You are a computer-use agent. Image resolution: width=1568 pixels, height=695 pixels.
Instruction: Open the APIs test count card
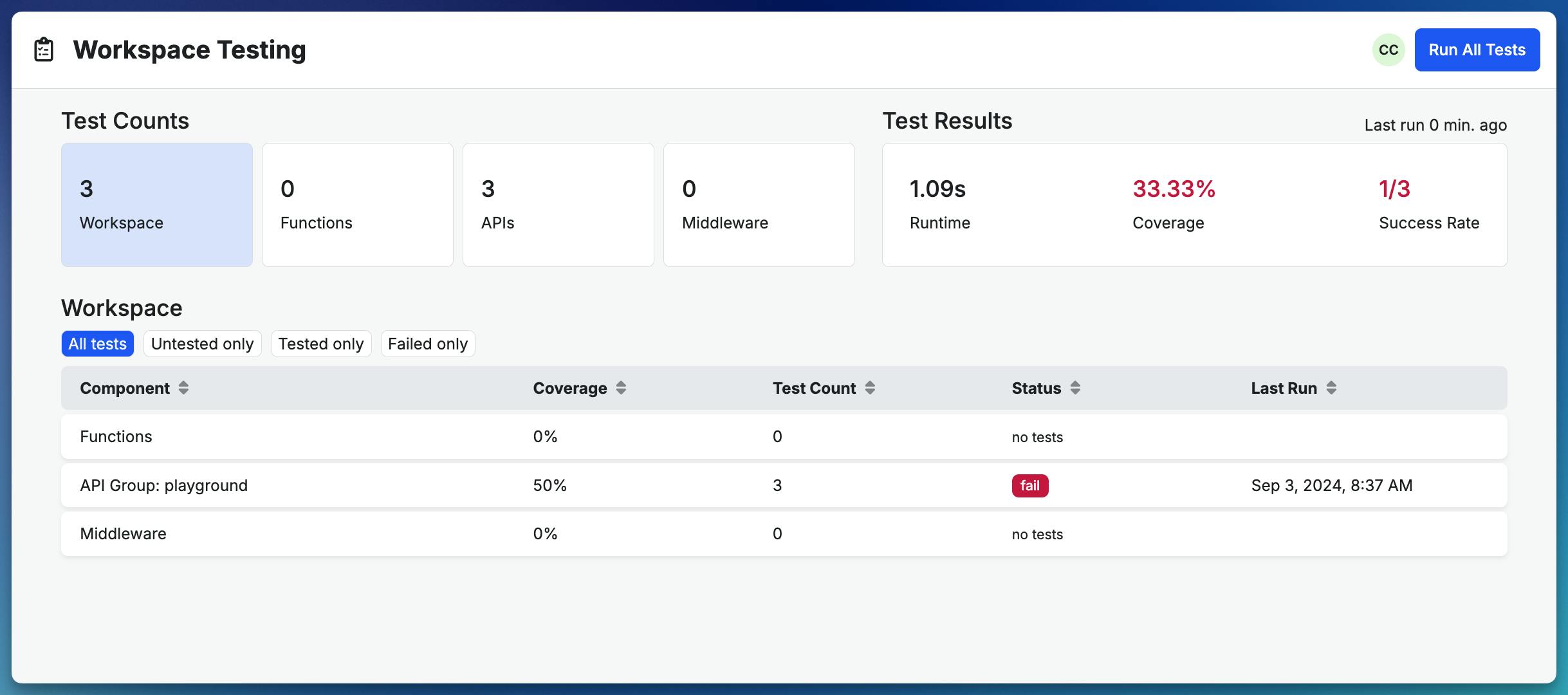pos(558,205)
